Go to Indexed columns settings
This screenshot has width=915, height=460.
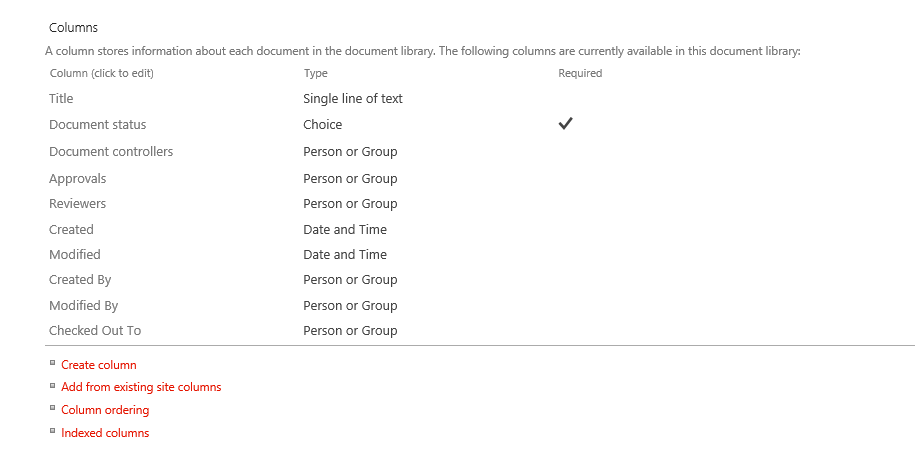105,434
